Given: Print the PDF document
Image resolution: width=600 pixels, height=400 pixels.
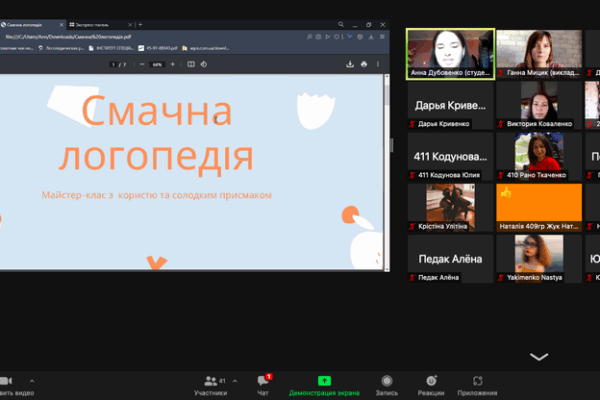Looking at the screenshot, I should 364,64.
